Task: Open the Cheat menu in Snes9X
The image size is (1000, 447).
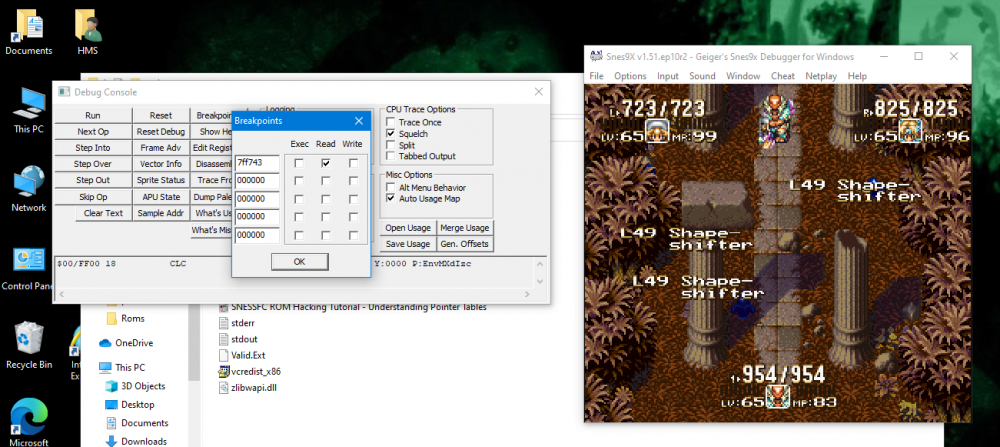Action: 783,76
